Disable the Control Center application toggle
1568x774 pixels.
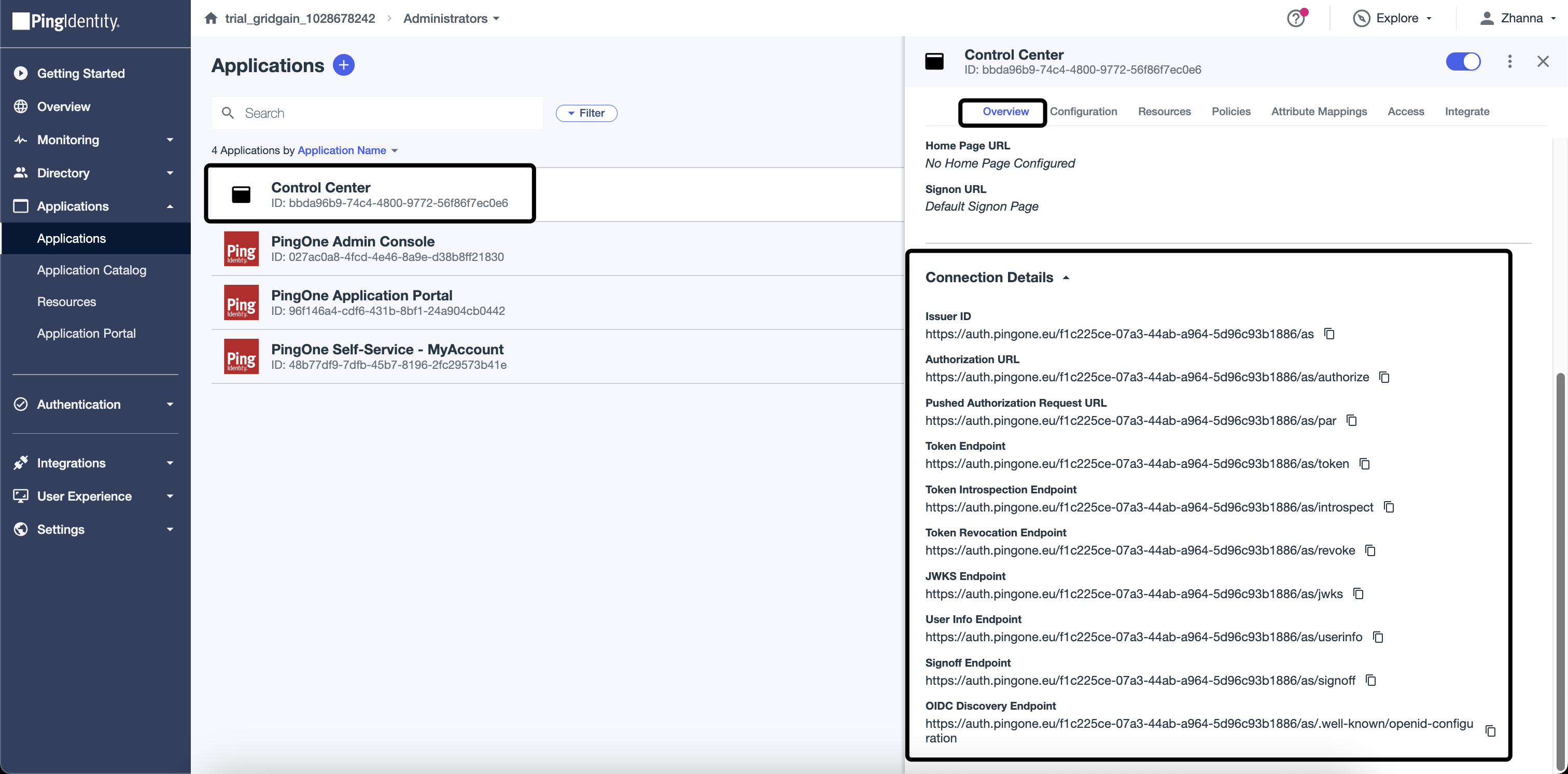click(x=1463, y=62)
